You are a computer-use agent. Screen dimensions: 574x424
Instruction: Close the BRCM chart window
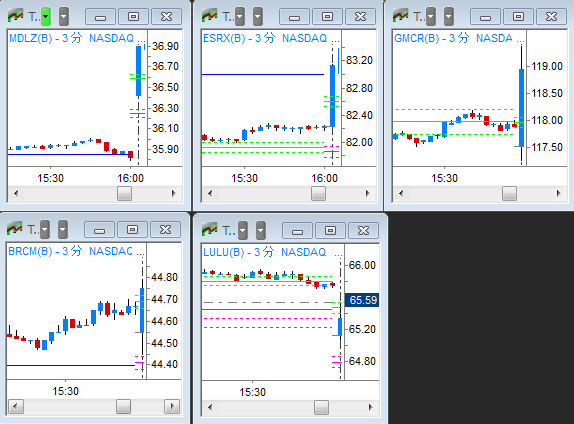pyautogui.click(x=165, y=230)
